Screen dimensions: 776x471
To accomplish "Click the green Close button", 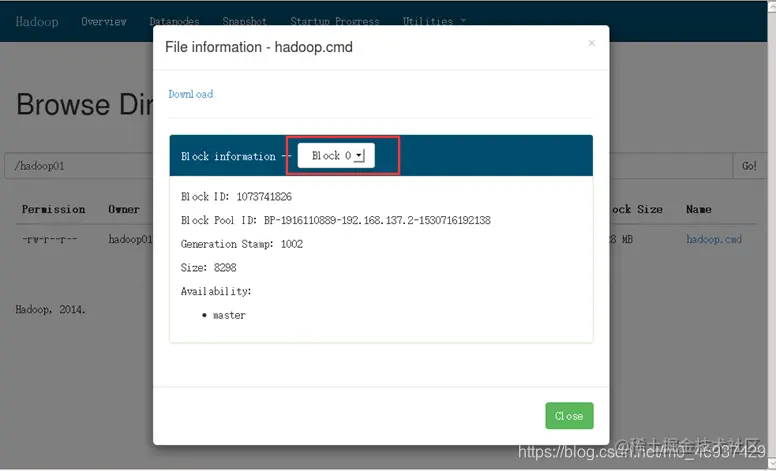I will pos(569,416).
